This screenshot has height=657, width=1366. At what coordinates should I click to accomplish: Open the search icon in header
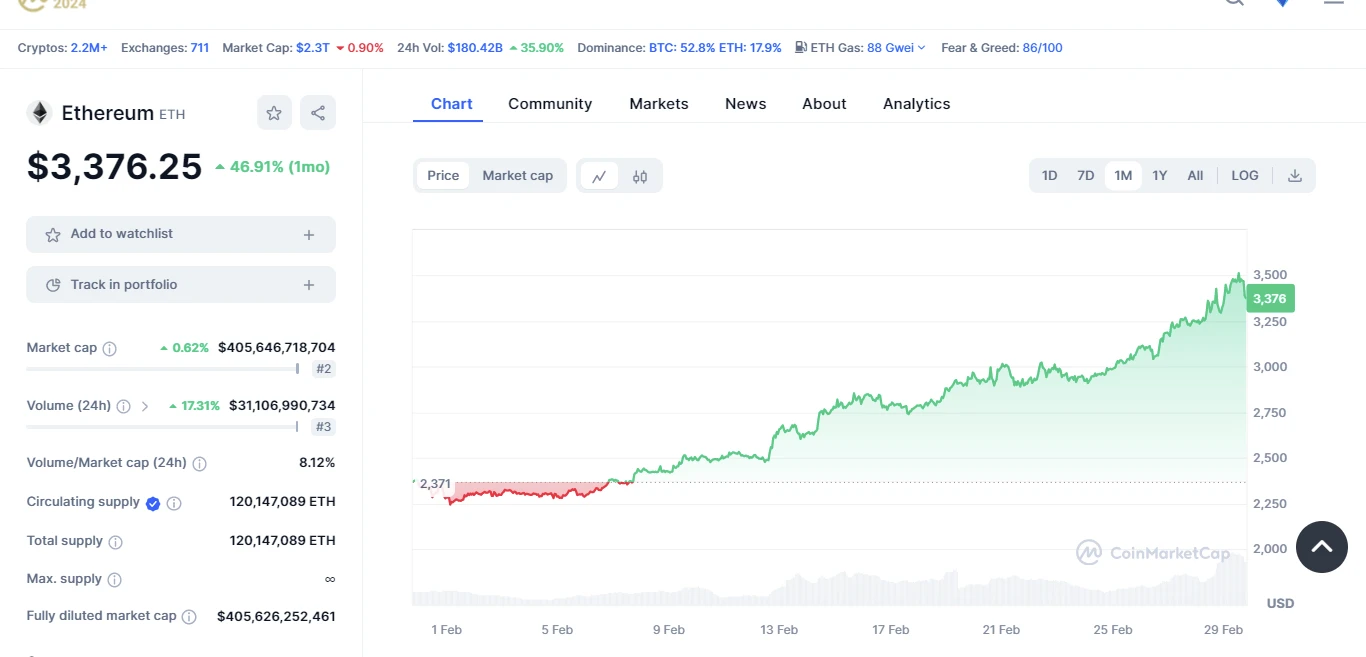point(1235,3)
